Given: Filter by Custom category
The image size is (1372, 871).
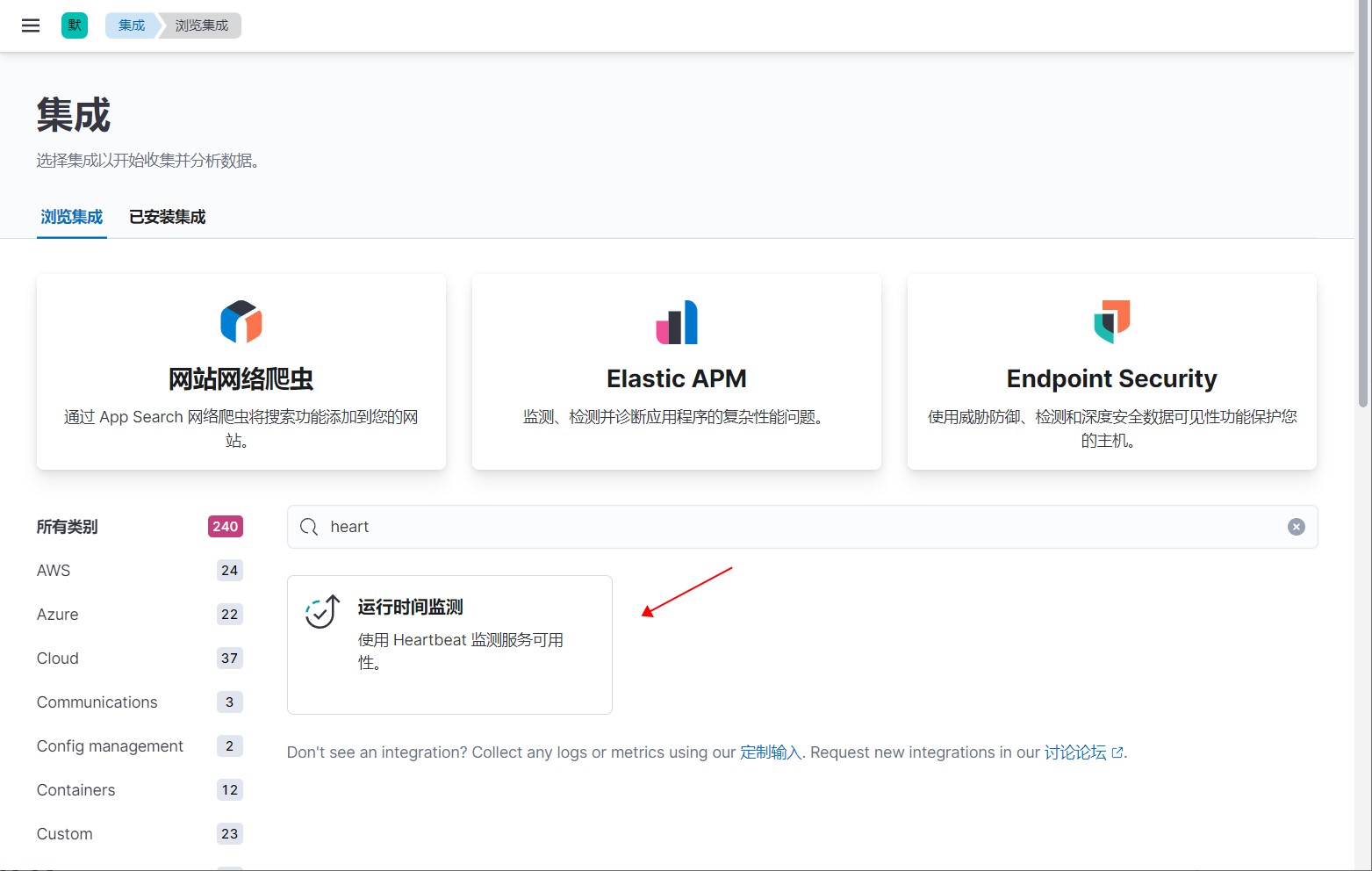Looking at the screenshot, I should 140,834.
